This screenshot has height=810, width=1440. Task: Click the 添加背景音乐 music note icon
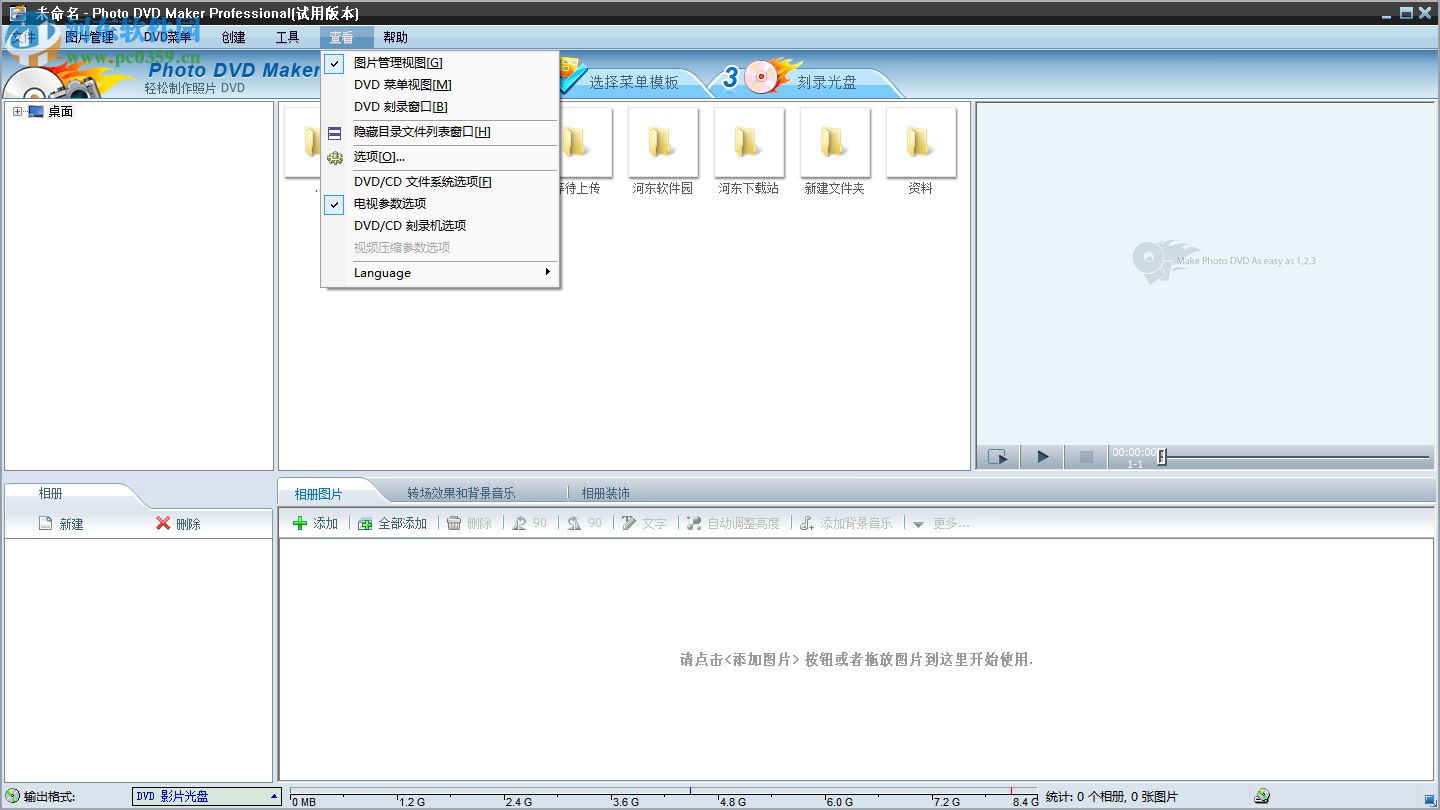807,522
